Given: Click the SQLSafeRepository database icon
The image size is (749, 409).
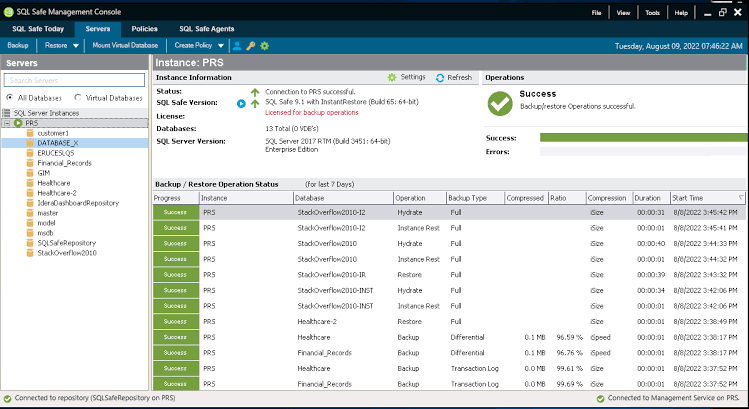Looking at the screenshot, I should [30, 243].
